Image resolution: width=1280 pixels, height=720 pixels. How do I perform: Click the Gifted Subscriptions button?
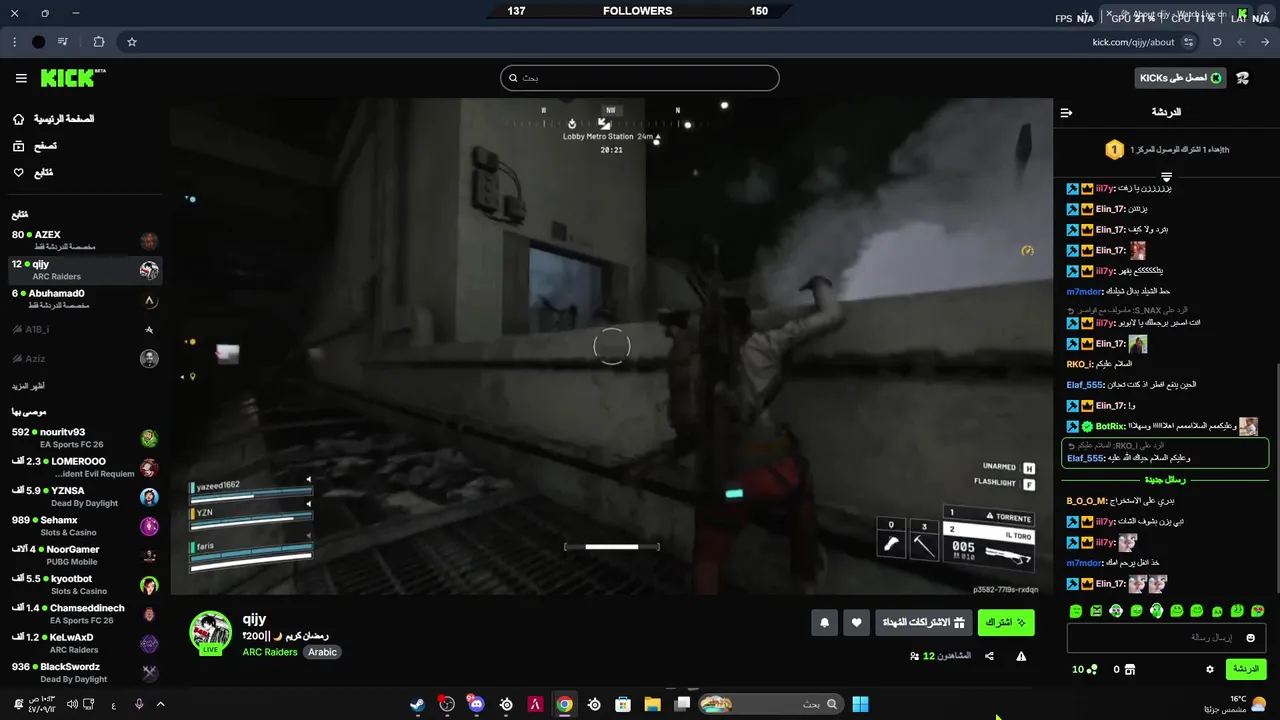coord(923,623)
